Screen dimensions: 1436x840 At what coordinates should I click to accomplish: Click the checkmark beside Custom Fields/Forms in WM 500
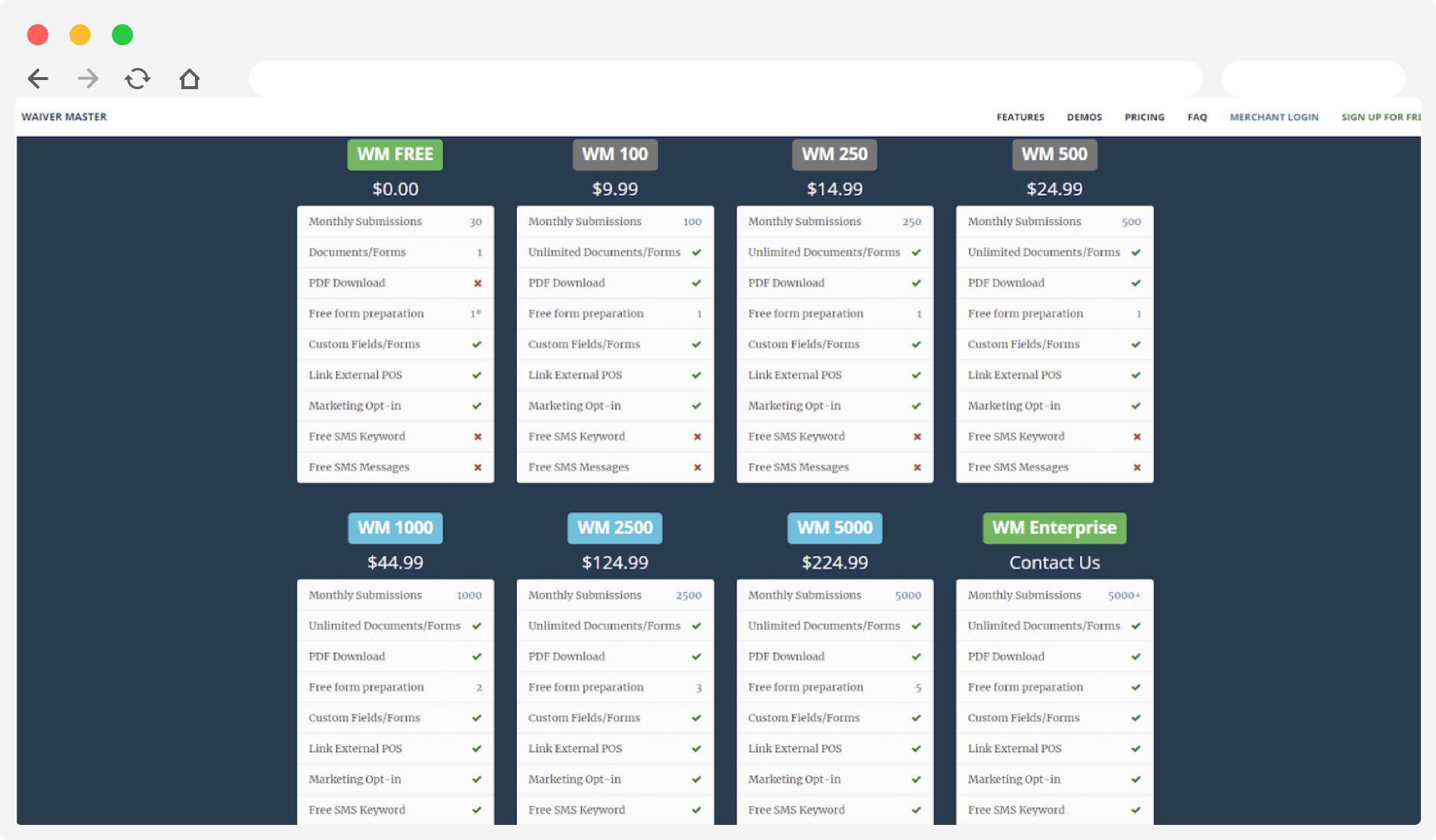point(1136,344)
